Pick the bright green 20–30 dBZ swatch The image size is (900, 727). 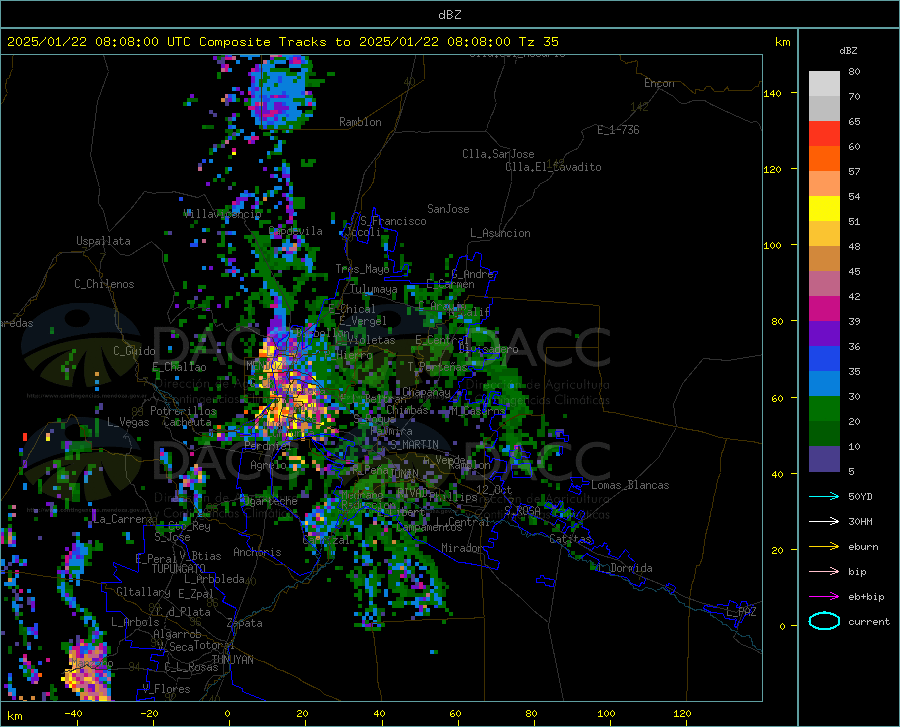point(824,409)
